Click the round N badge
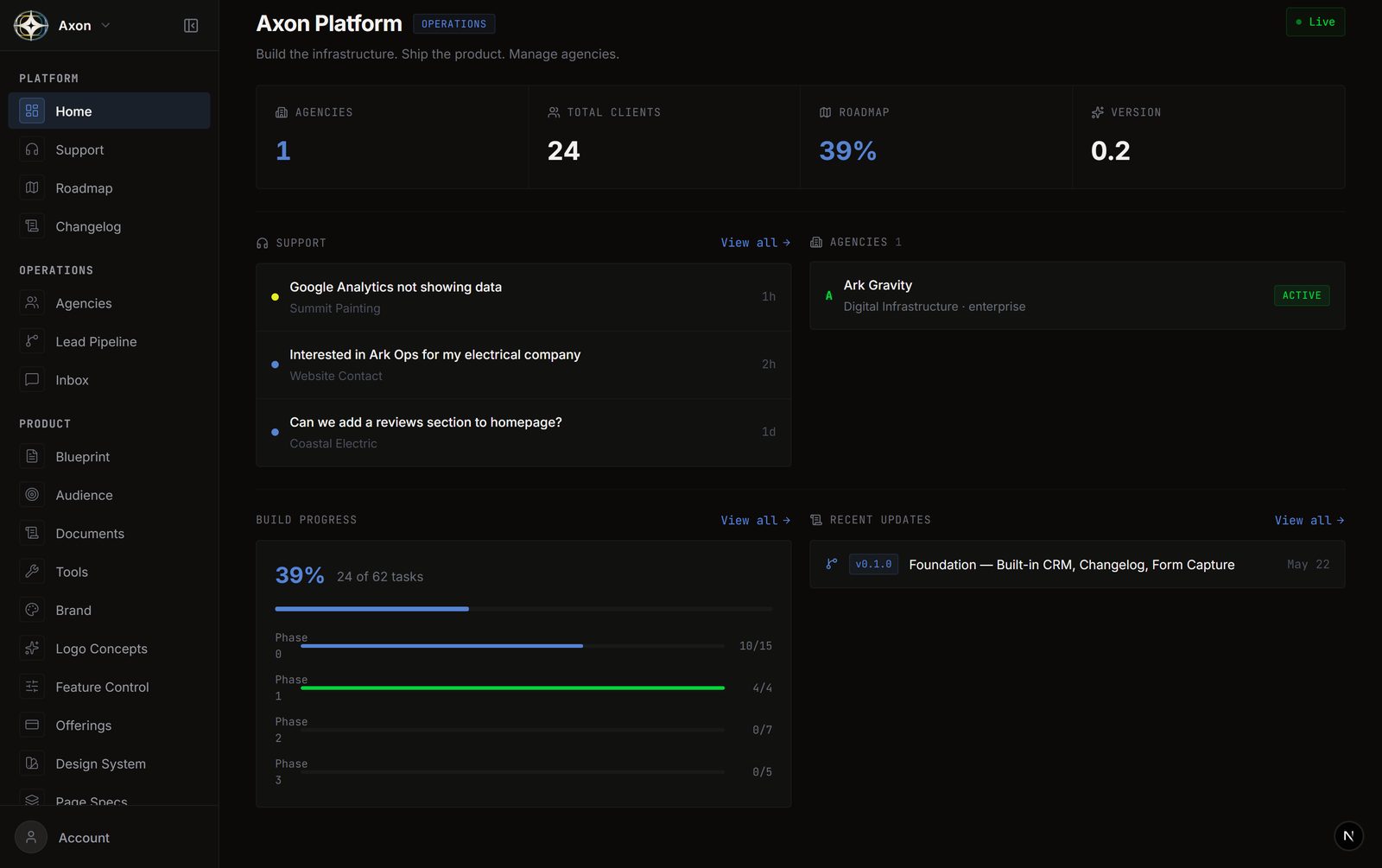The image size is (1382, 868). click(x=1348, y=836)
